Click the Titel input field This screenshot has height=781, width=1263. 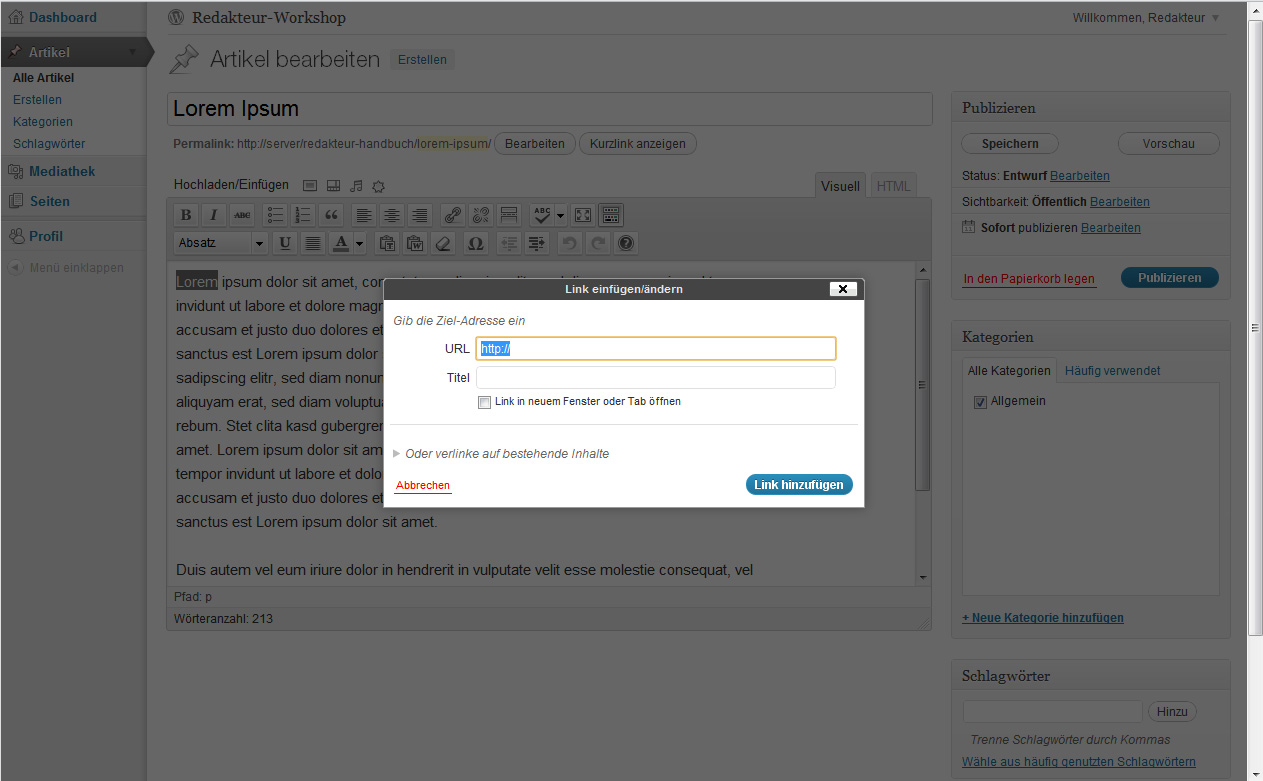[655, 377]
